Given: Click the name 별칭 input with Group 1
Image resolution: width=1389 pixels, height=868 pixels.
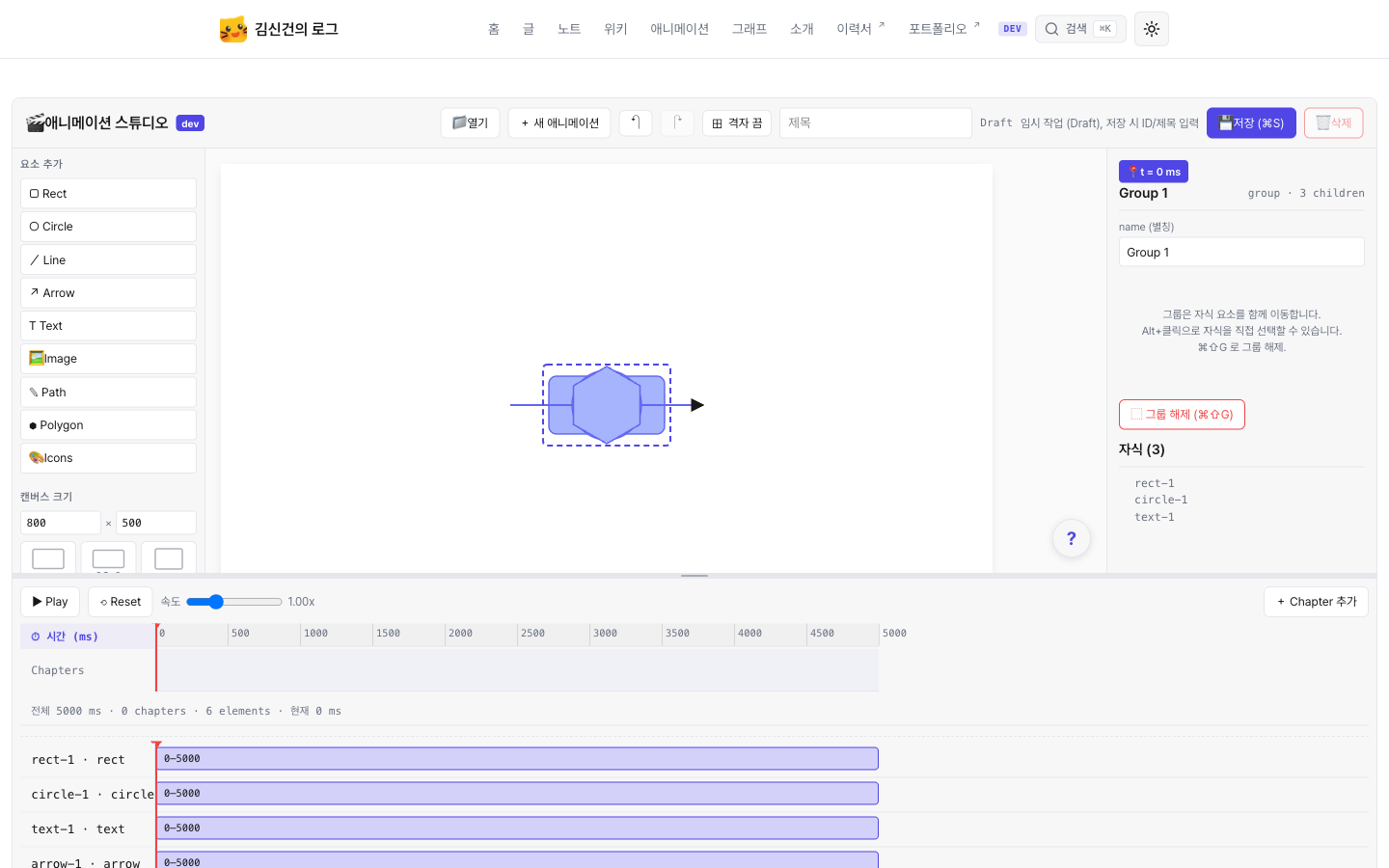Looking at the screenshot, I should coord(1241,253).
